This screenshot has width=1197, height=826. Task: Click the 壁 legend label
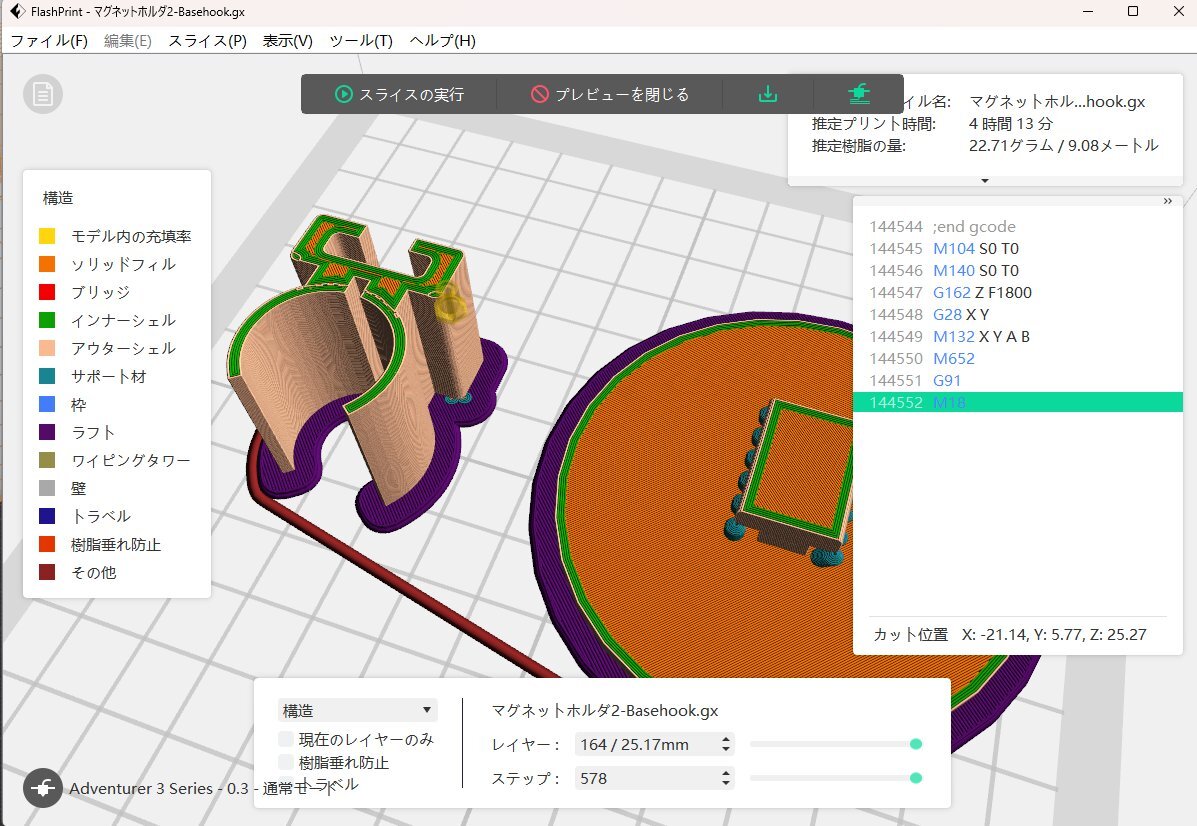pyautogui.click(x=79, y=489)
